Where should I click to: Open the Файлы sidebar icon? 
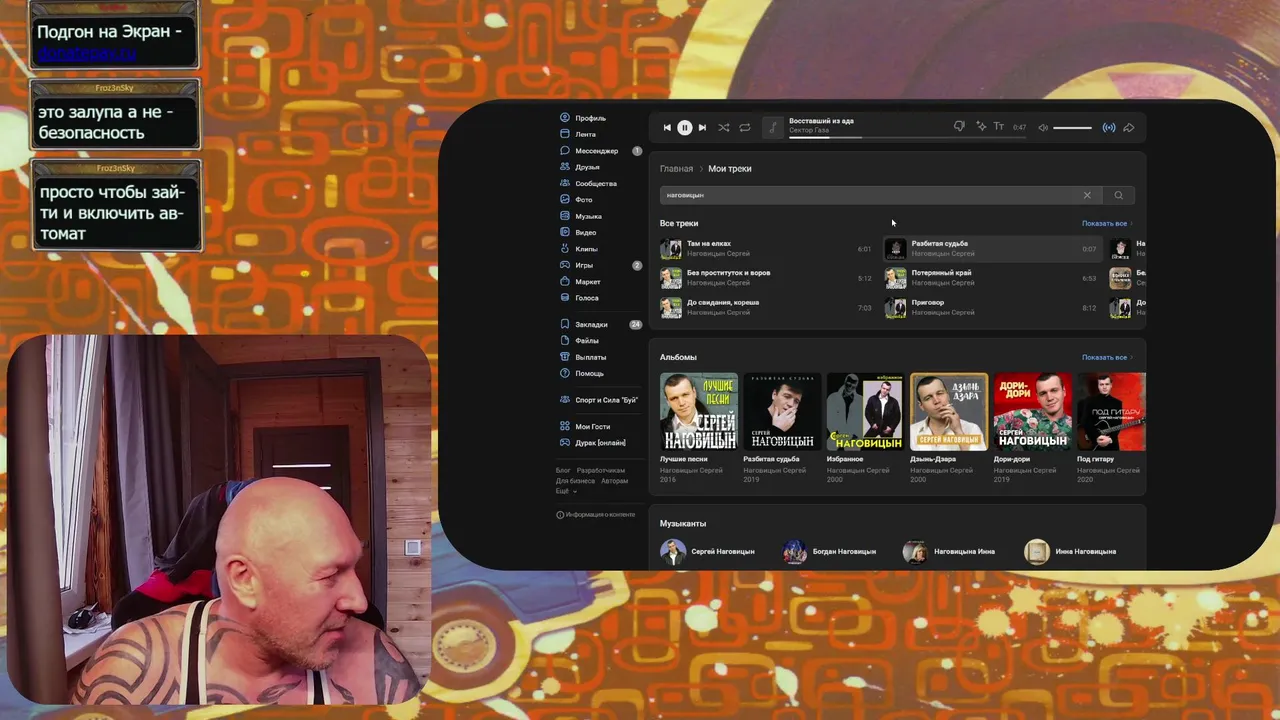pyautogui.click(x=565, y=341)
